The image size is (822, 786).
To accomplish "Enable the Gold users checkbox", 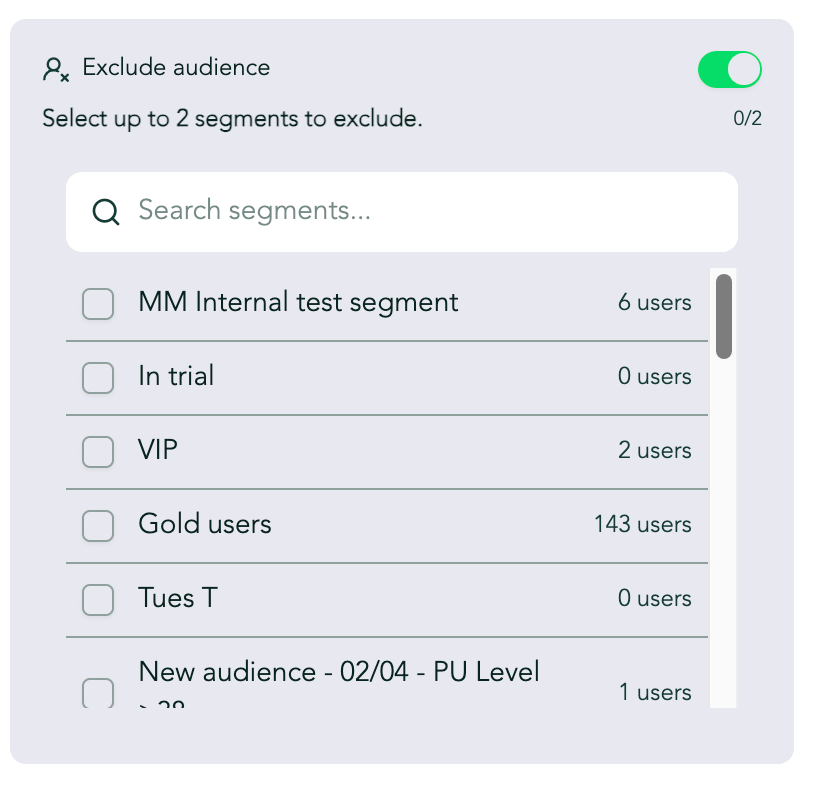I will point(98,525).
